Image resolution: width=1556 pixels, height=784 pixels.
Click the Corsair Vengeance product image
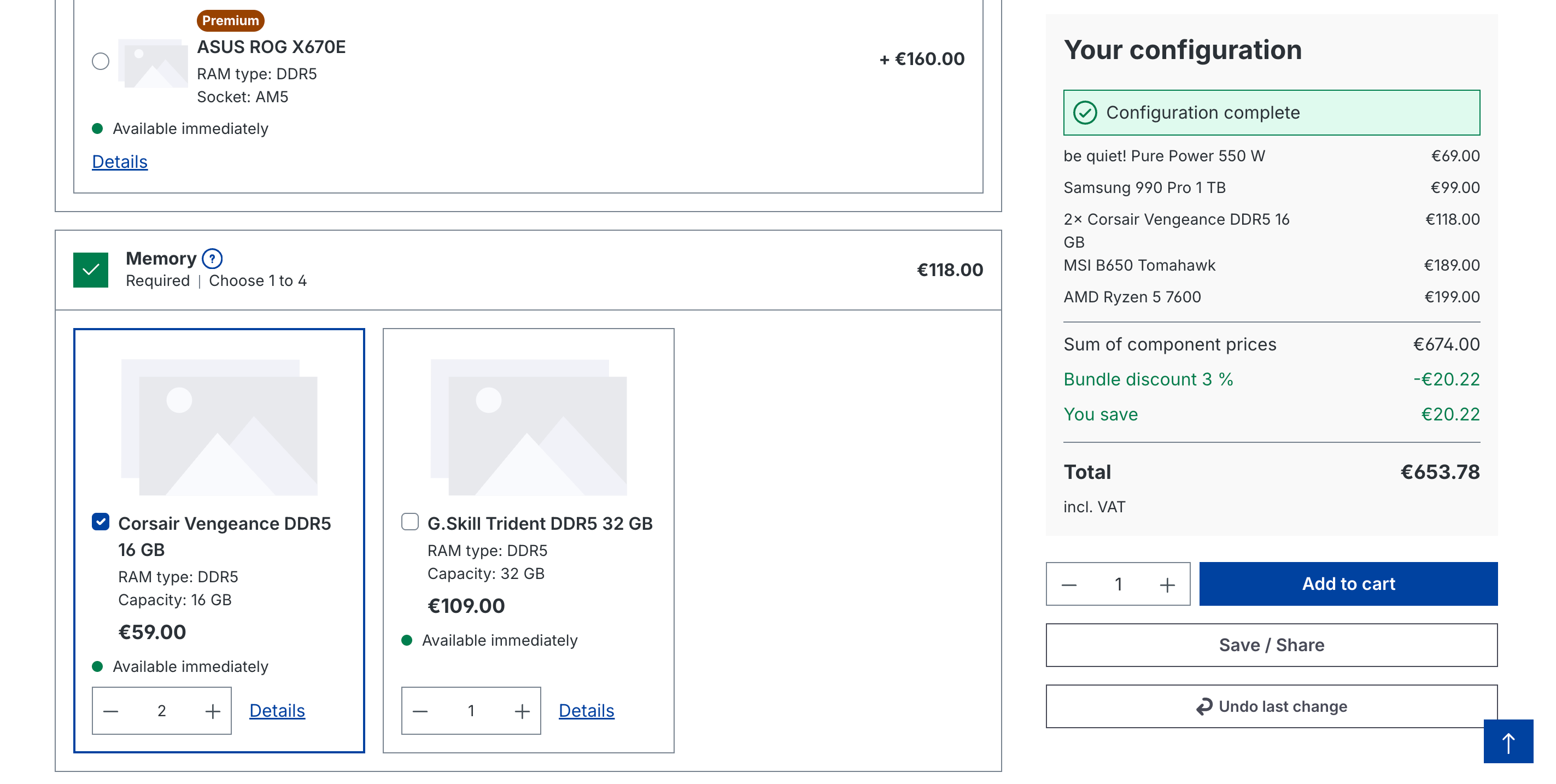(219, 428)
